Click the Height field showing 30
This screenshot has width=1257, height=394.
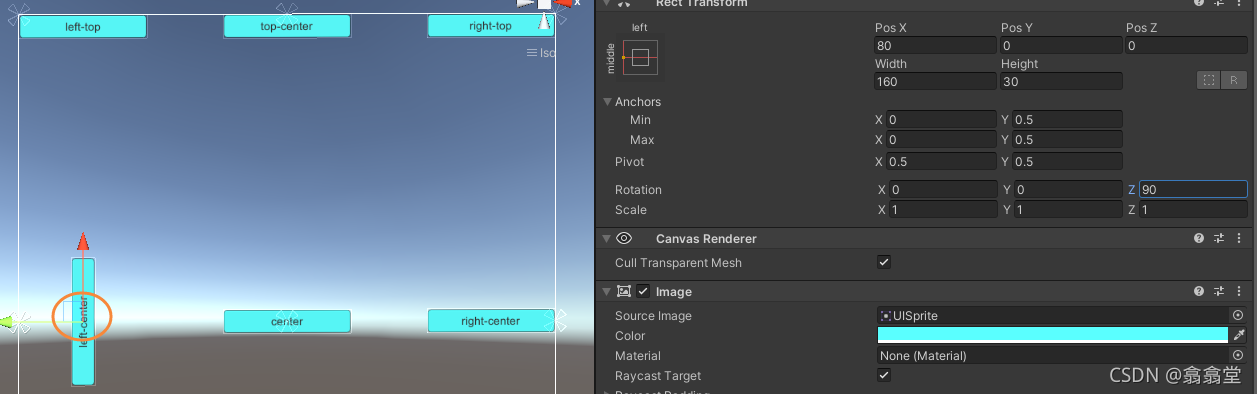[x=1060, y=82]
